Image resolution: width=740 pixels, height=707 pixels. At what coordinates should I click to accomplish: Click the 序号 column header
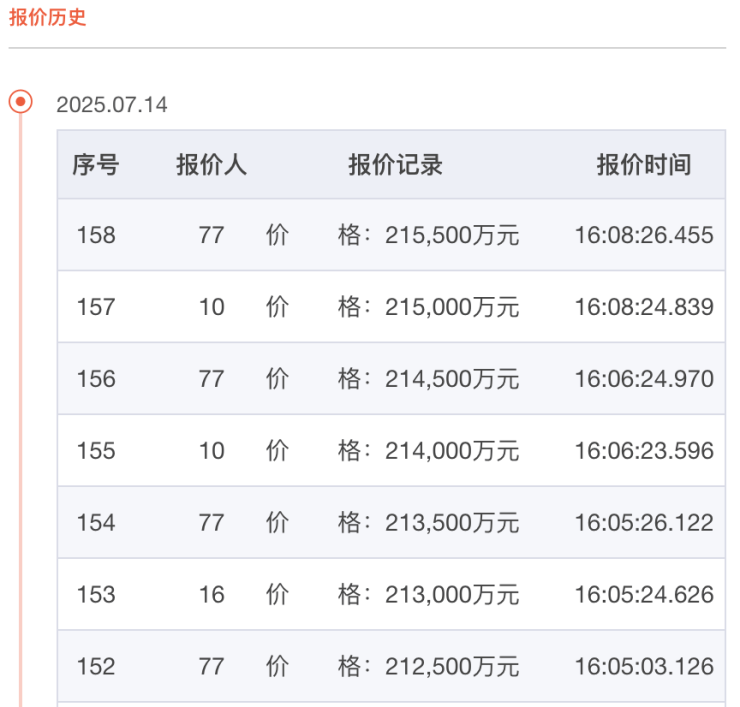pos(95,165)
